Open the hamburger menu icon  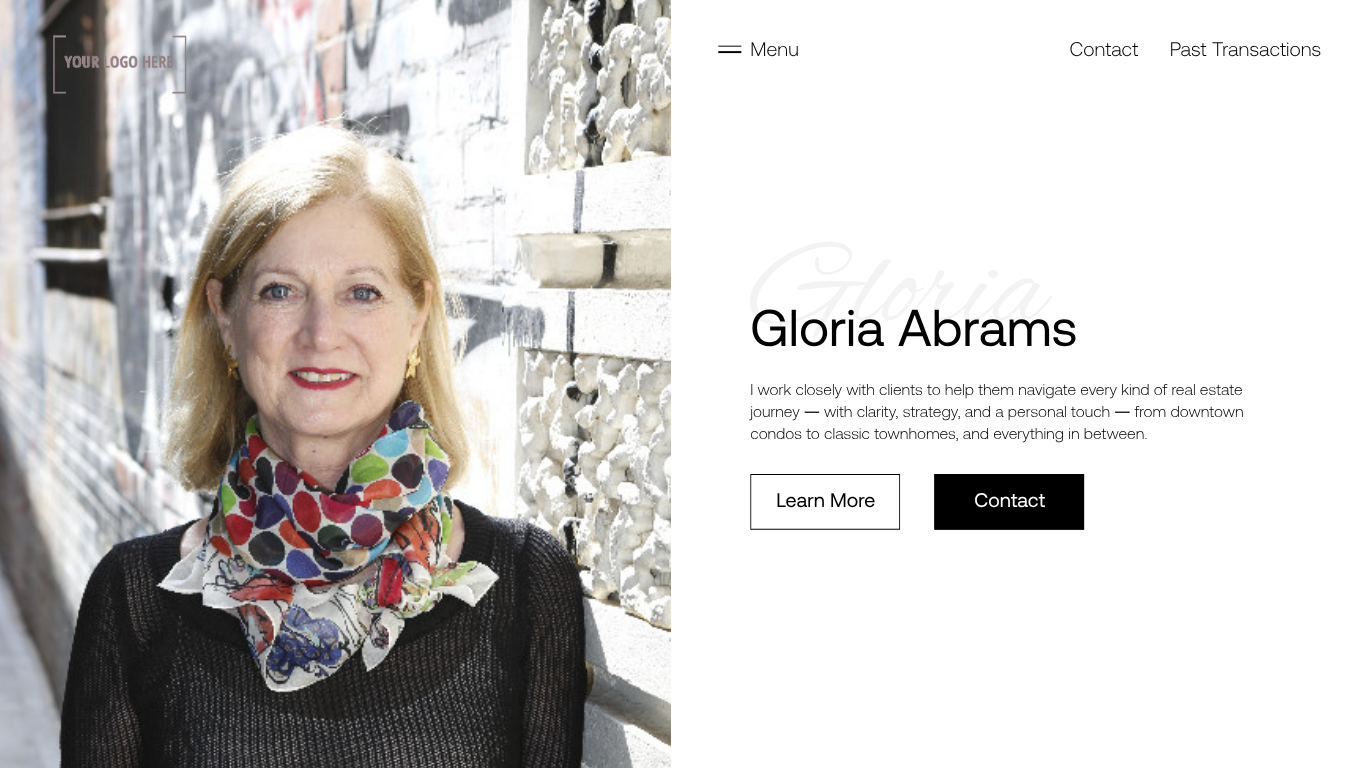click(729, 49)
